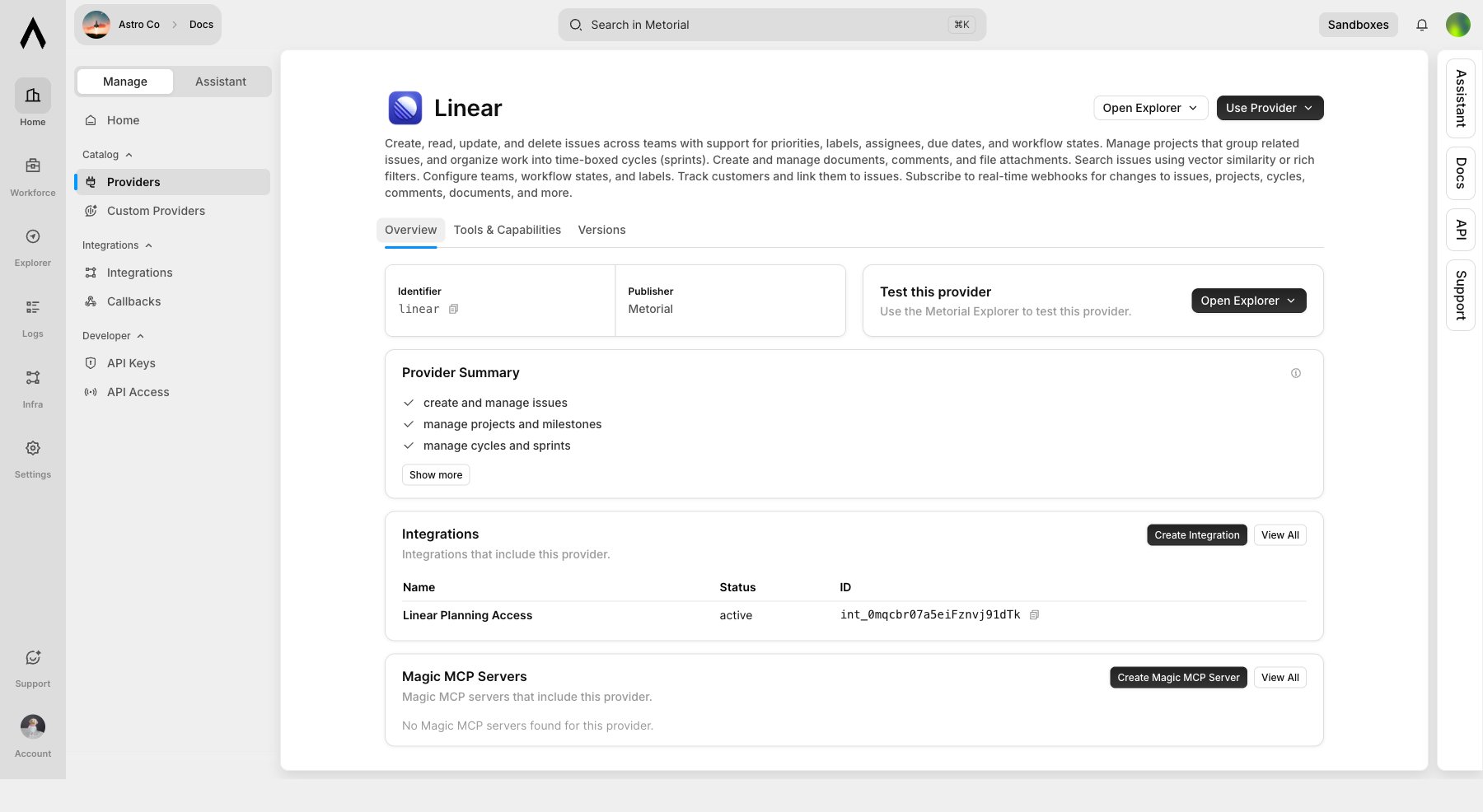Screen dimensions: 1483x812
Task: Click the Astro Co breadcrumb name
Action: [x=139, y=25]
